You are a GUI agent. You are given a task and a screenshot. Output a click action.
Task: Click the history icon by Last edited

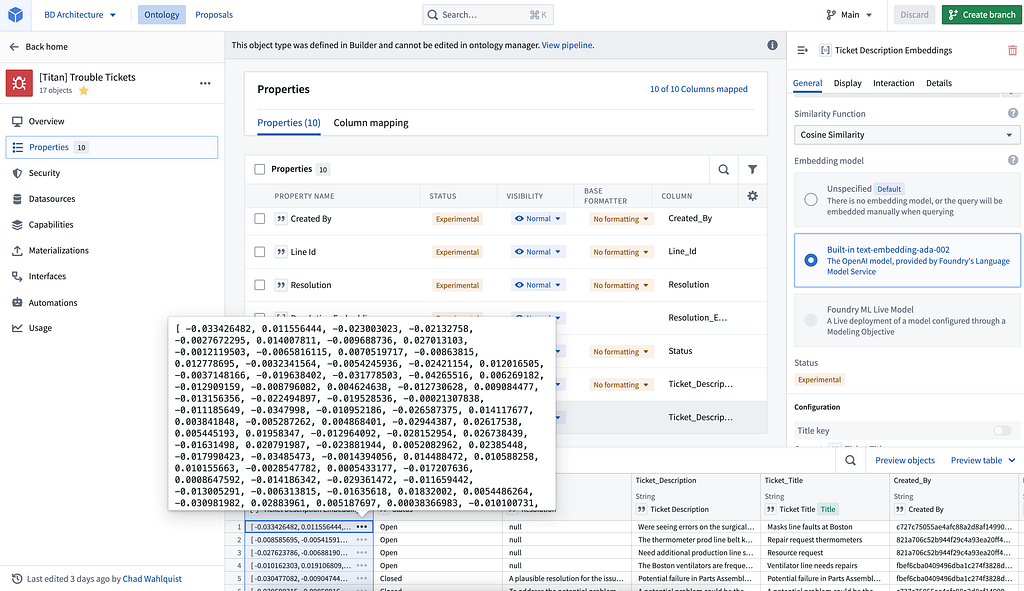coord(17,579)
